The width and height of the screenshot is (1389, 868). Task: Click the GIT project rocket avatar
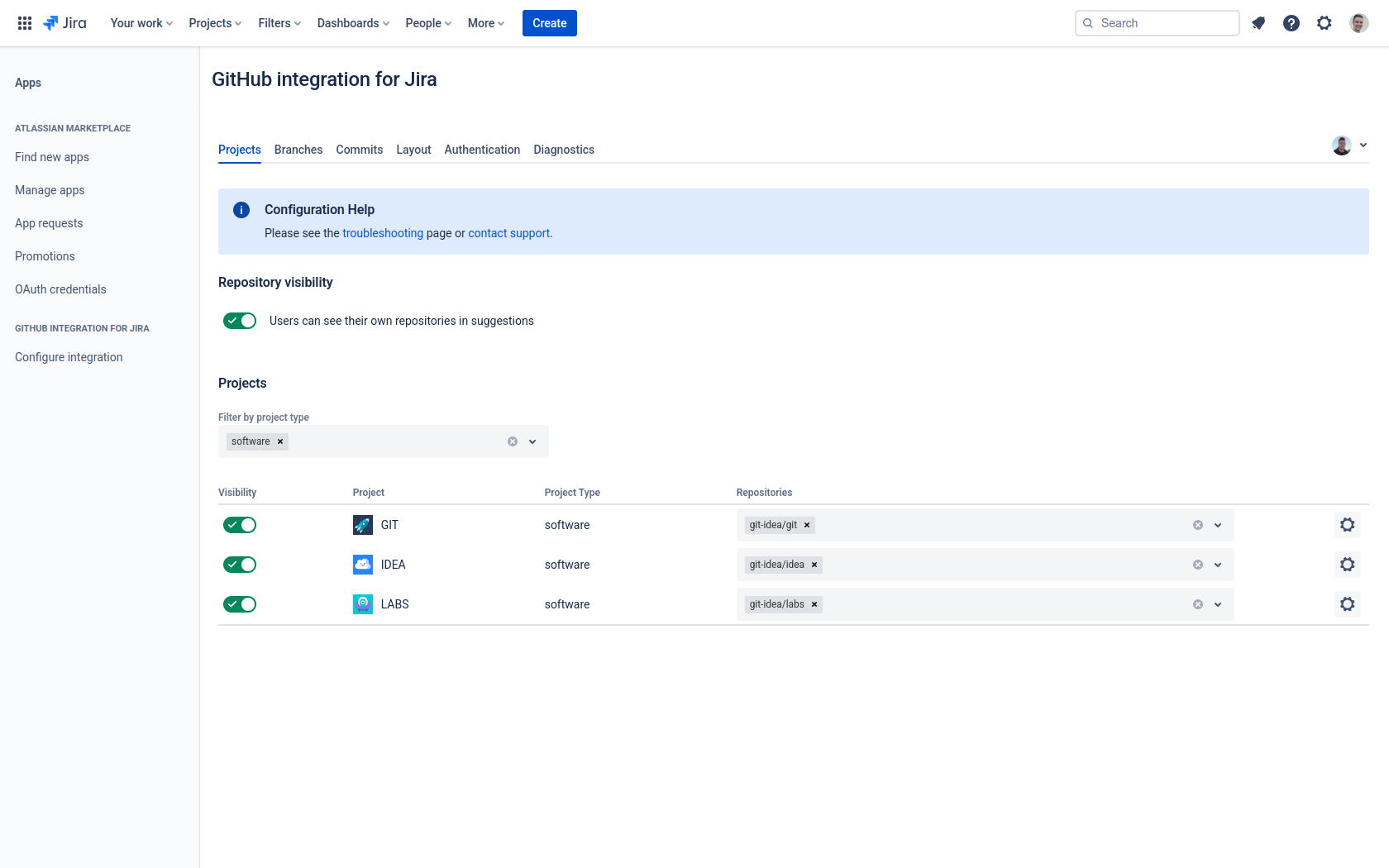pyautogui.click(x=363, y=525)
